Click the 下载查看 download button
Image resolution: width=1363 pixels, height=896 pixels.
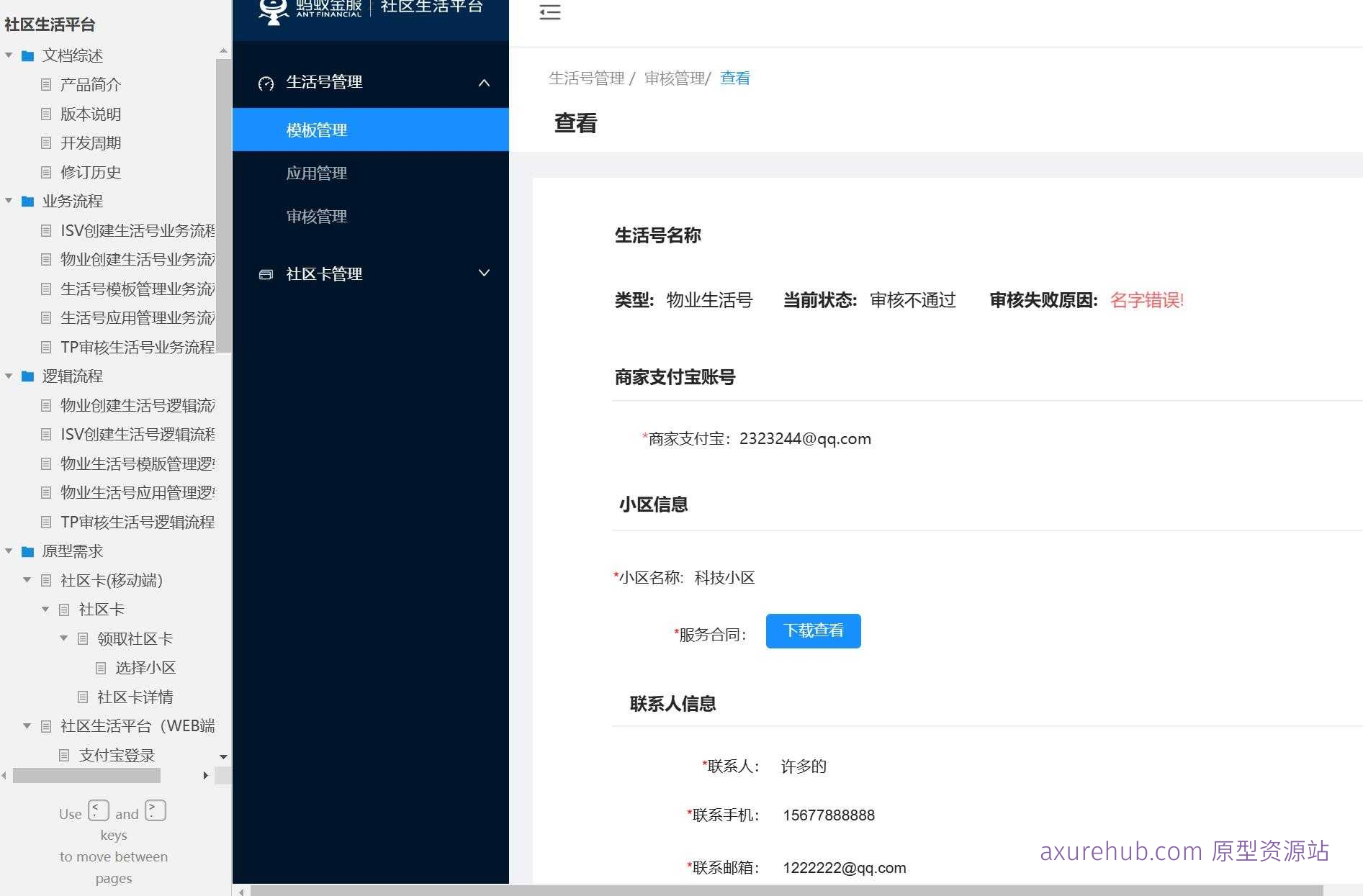click(x=813, y=630)
